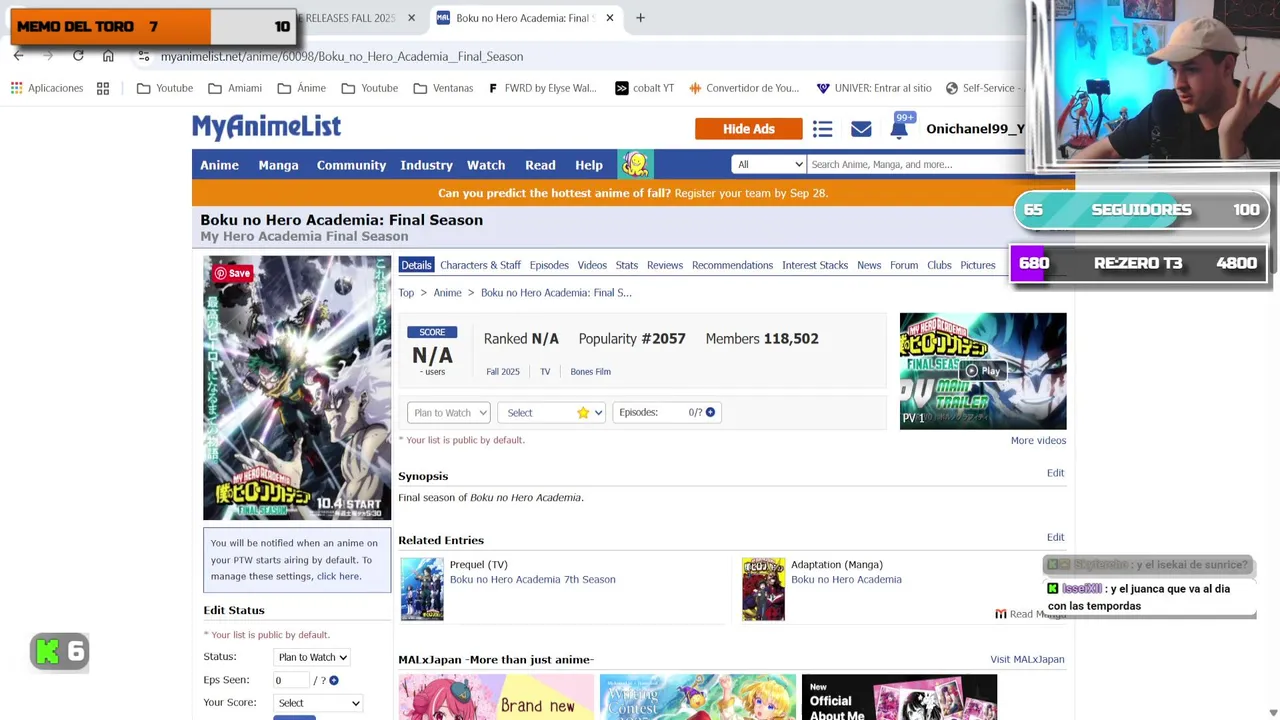Viewport: 1280px width, 720px height.
Task: Open the MyAnimeList messages envelope
Action: [x=861, y=129]
